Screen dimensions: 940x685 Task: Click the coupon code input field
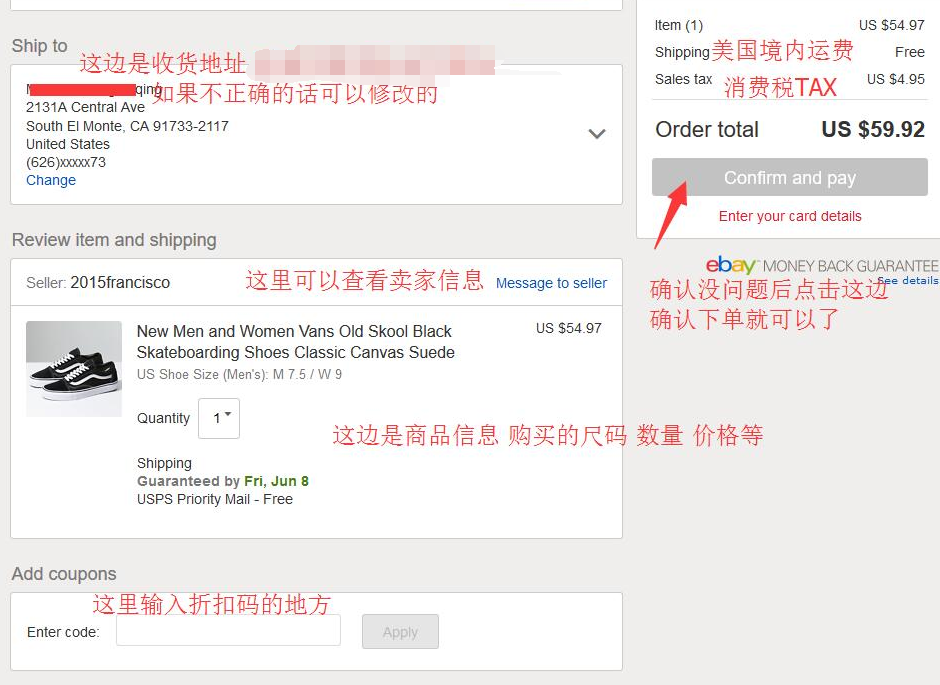pos(228,630)
